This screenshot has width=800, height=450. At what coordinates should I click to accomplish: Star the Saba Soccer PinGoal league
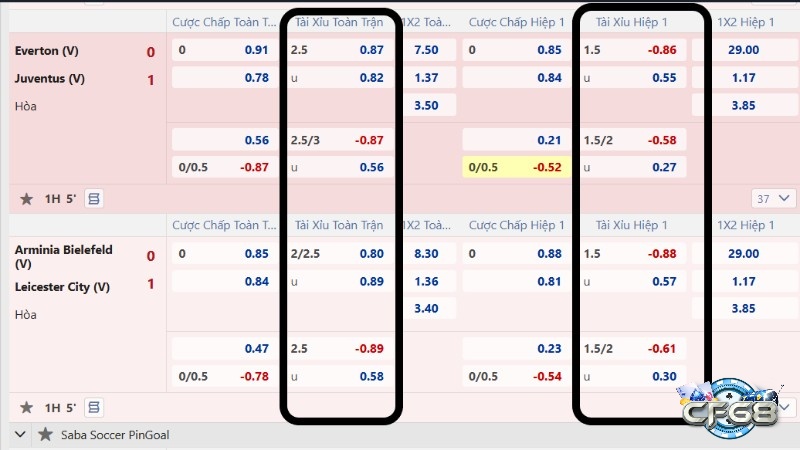45,435
